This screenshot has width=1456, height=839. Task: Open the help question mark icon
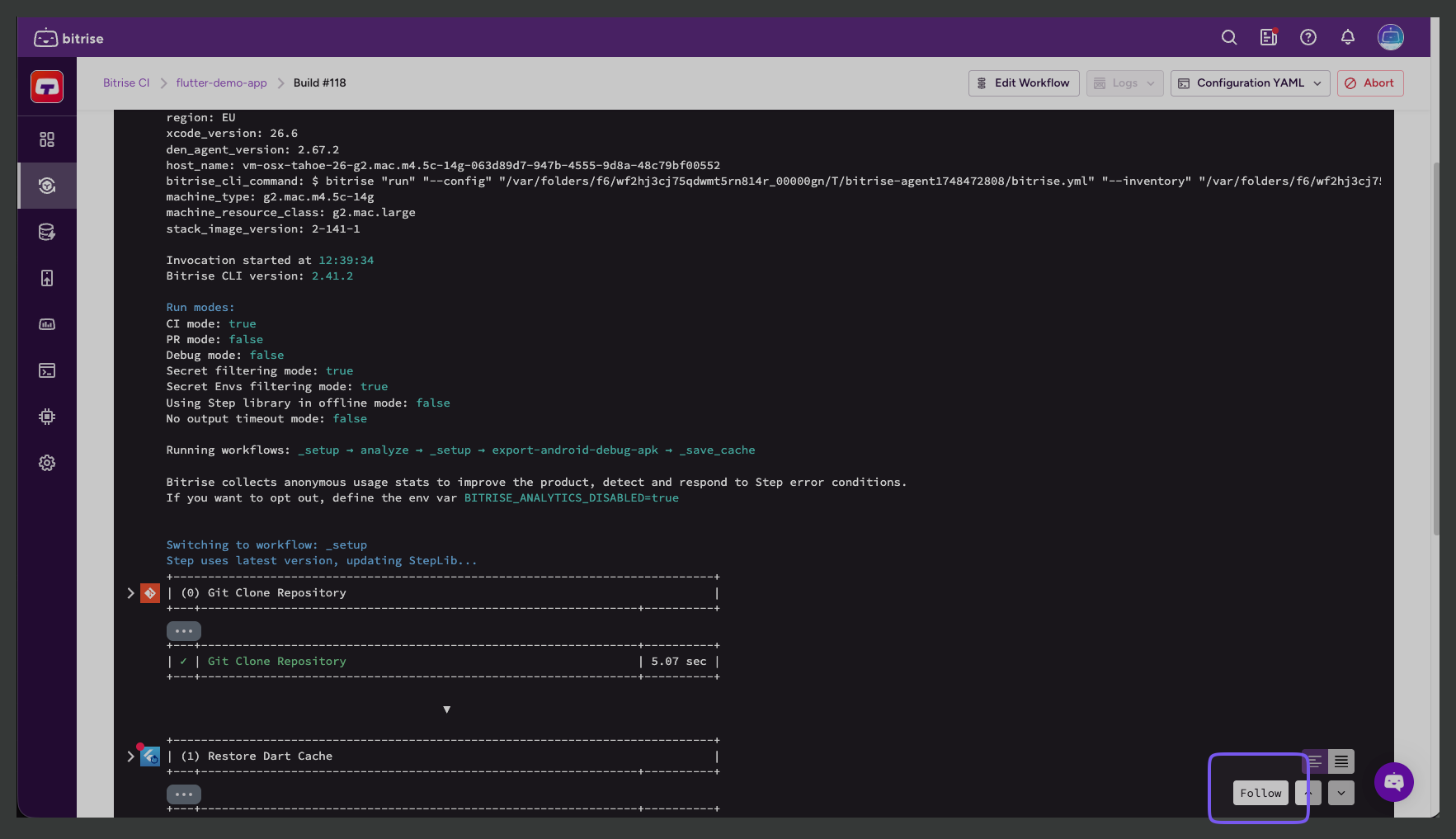pos(1308,37)
